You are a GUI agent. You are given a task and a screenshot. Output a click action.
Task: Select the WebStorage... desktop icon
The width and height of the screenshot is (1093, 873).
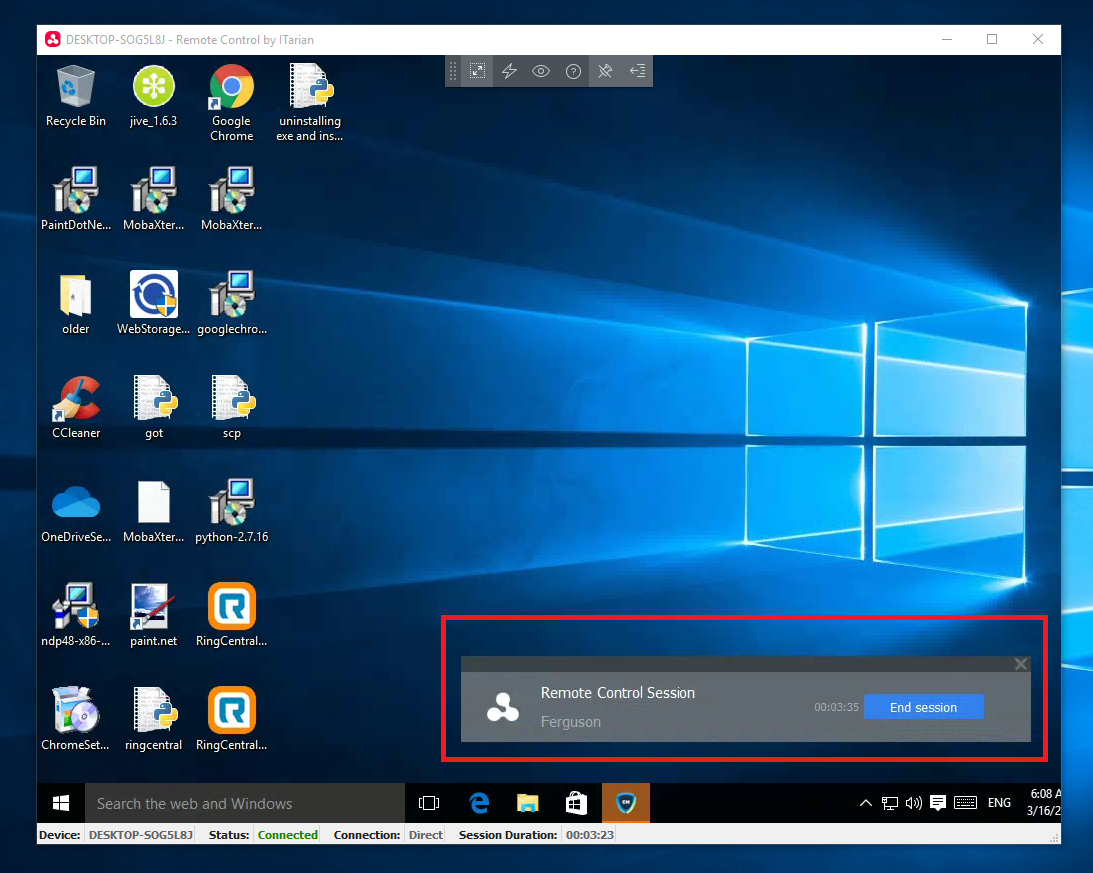coord(153,304)
